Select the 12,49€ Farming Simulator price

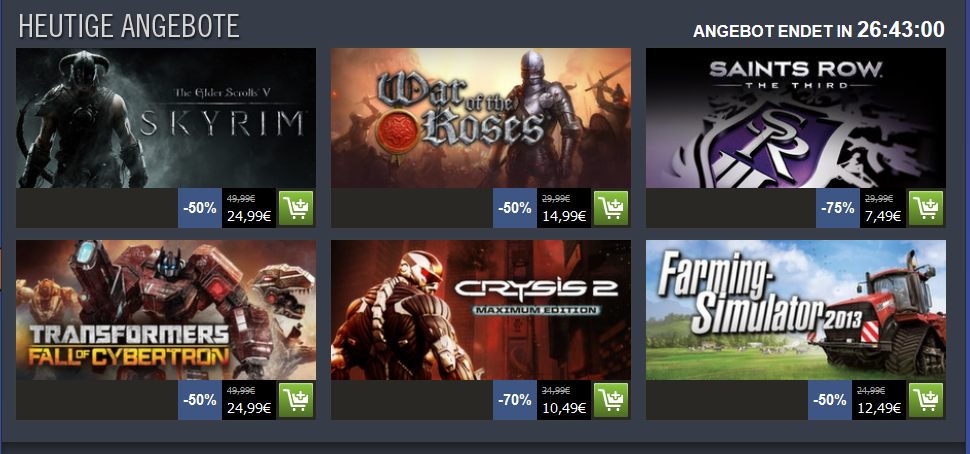click(x=879, y=408)
